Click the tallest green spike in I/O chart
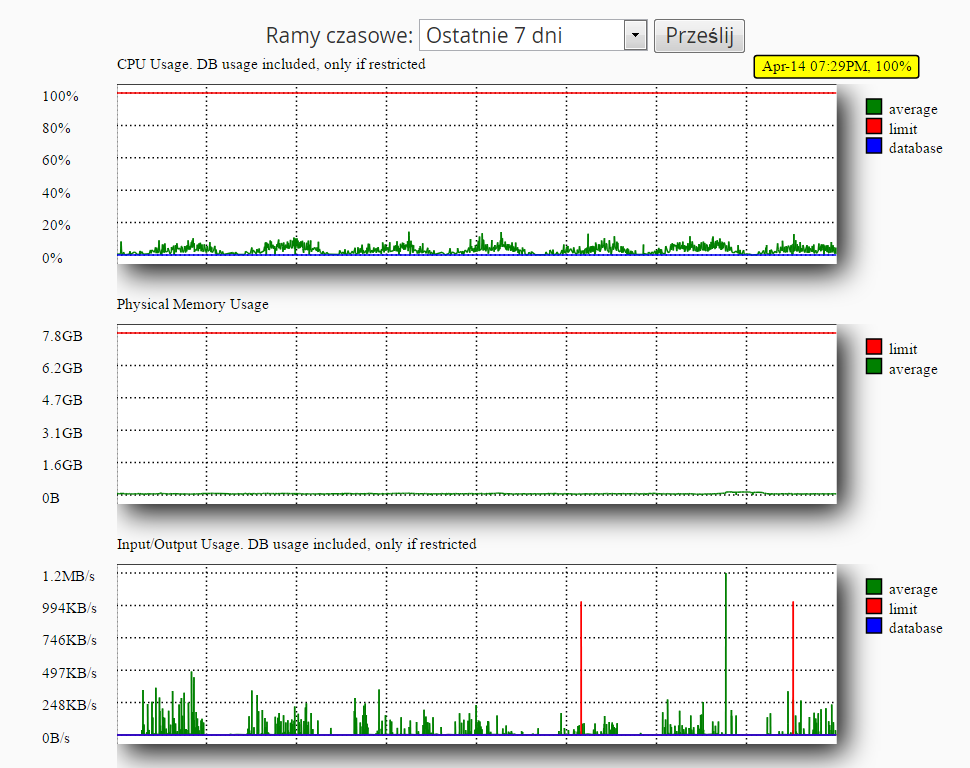 (726, 653)
